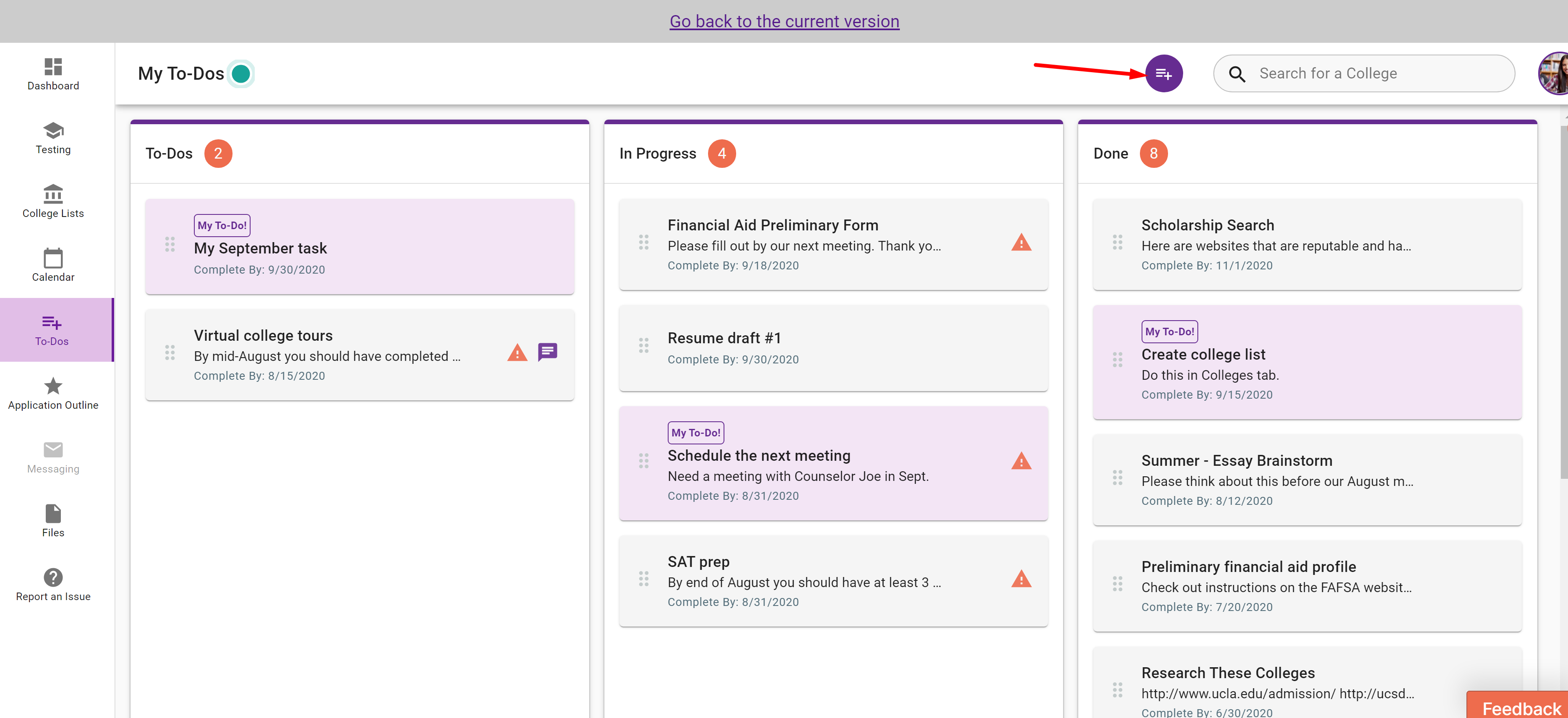1568x718 pixels.
Task: Click warning icon on Virtual college tours
Action: click(517, 352)
